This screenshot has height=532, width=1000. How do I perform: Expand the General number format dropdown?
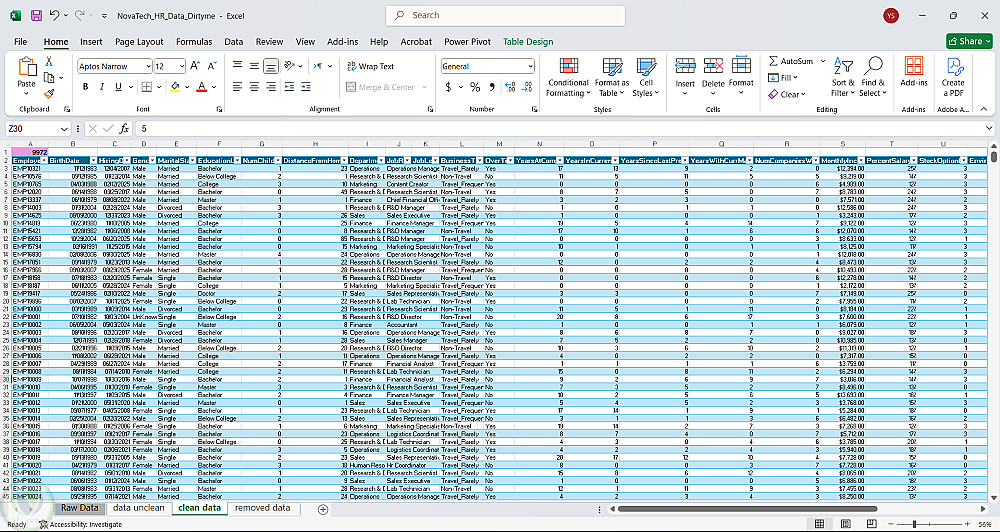[x=531, y=66]
